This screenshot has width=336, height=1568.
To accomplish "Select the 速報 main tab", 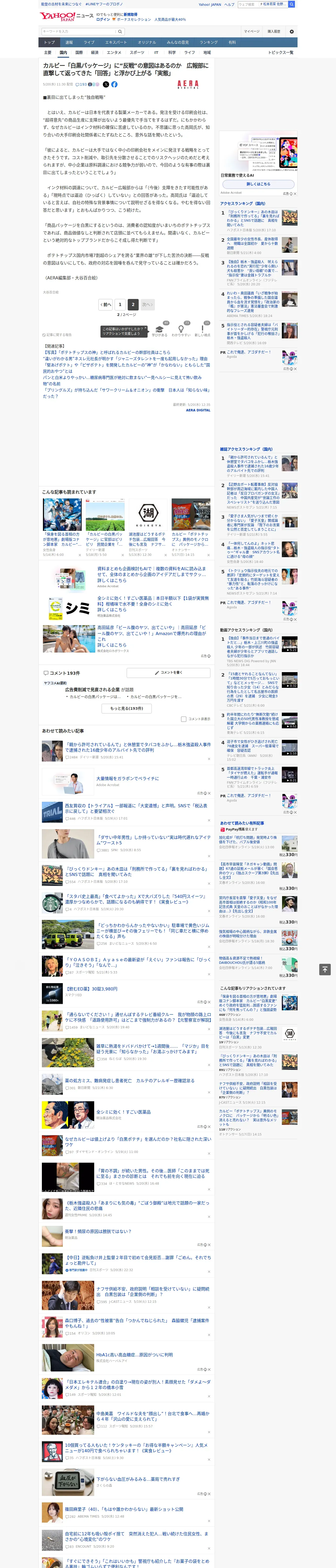I will (x=69, y=43).
